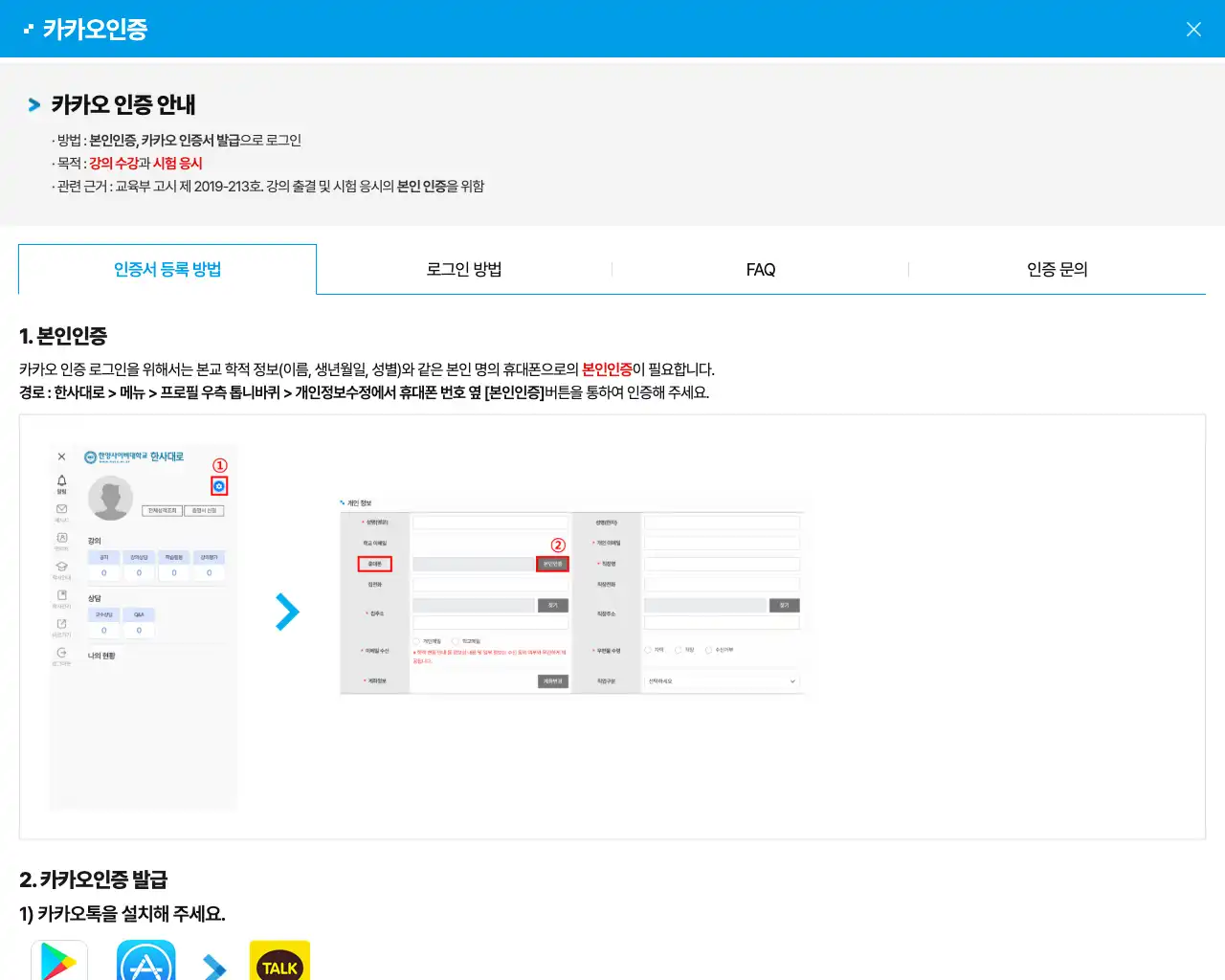Select the 개인메일 radio for email reception

pos(415,640)
